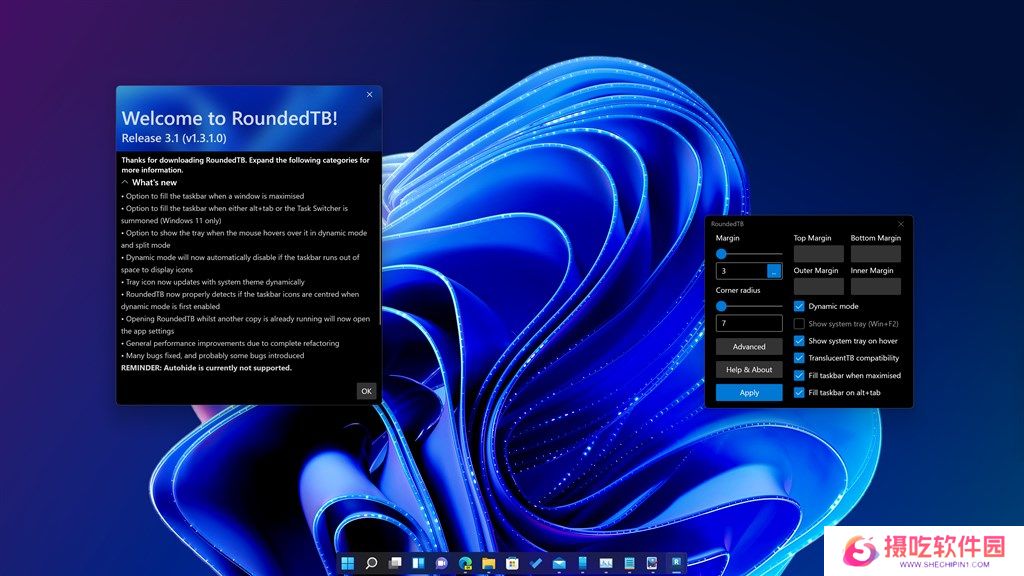This screenshot has width=1024, height=576.
Task: Click the Corner radius value field
Action: (x=749, y=323)
